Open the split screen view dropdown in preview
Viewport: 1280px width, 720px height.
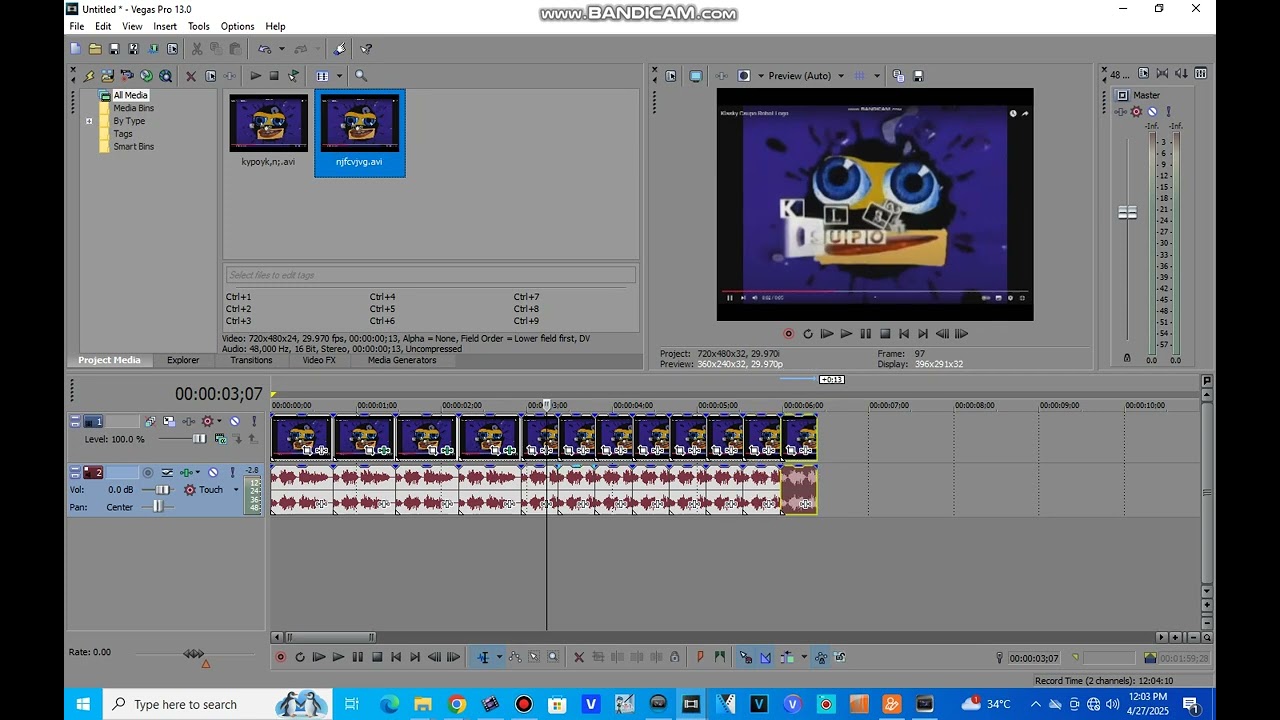pyautogui.click(x=761, y=75)
